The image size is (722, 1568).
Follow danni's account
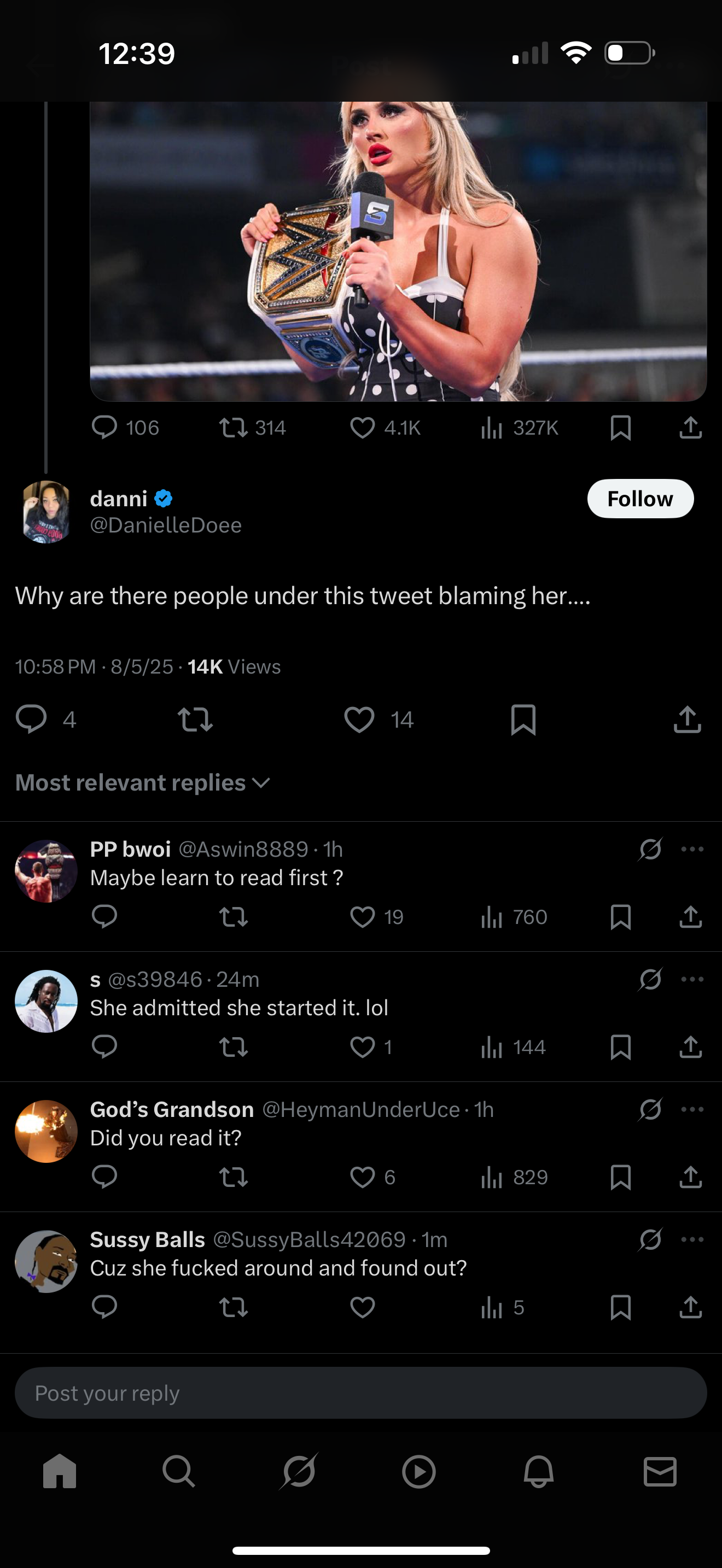click(x=640, y=499)
